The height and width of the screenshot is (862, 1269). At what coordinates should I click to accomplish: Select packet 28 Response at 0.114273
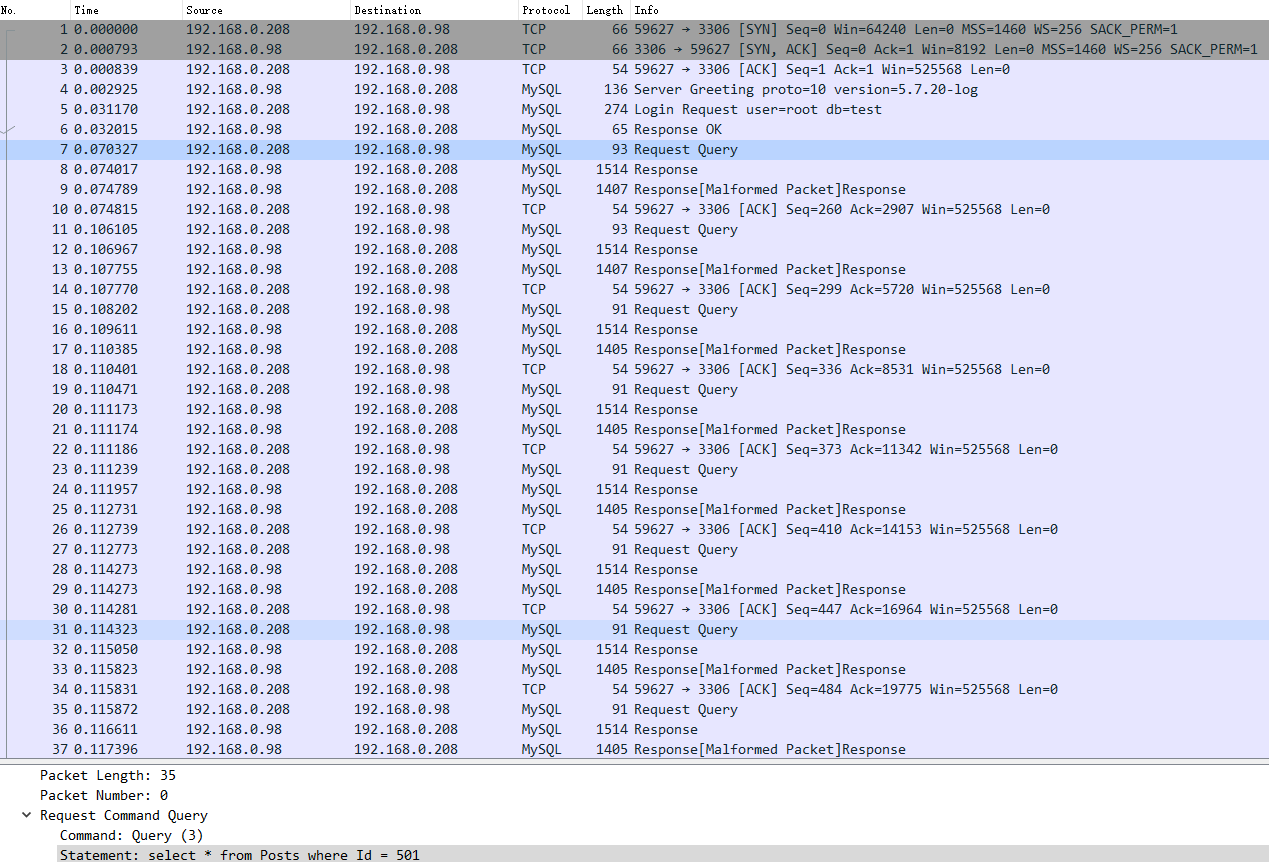tap(634, 569)
